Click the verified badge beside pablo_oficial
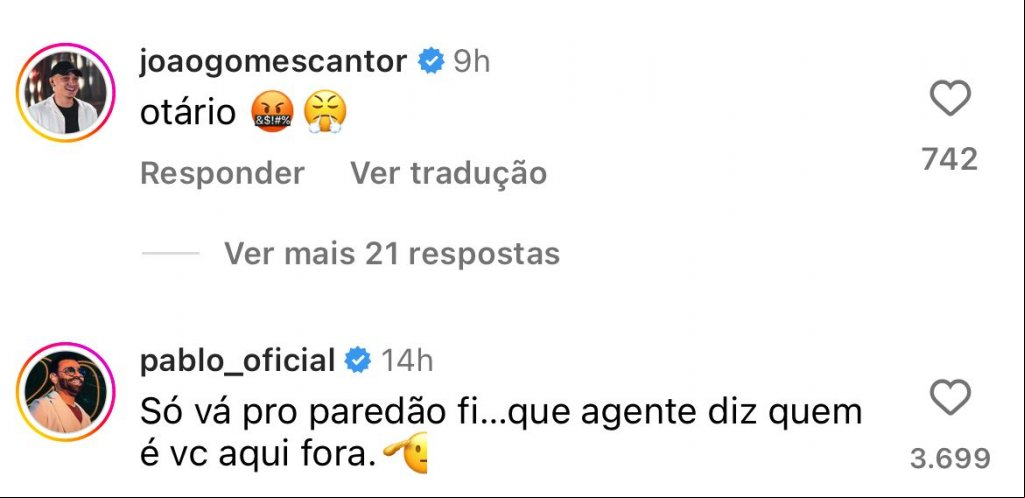This screenshot has width=1025, height=498. [x=358, y=361]
